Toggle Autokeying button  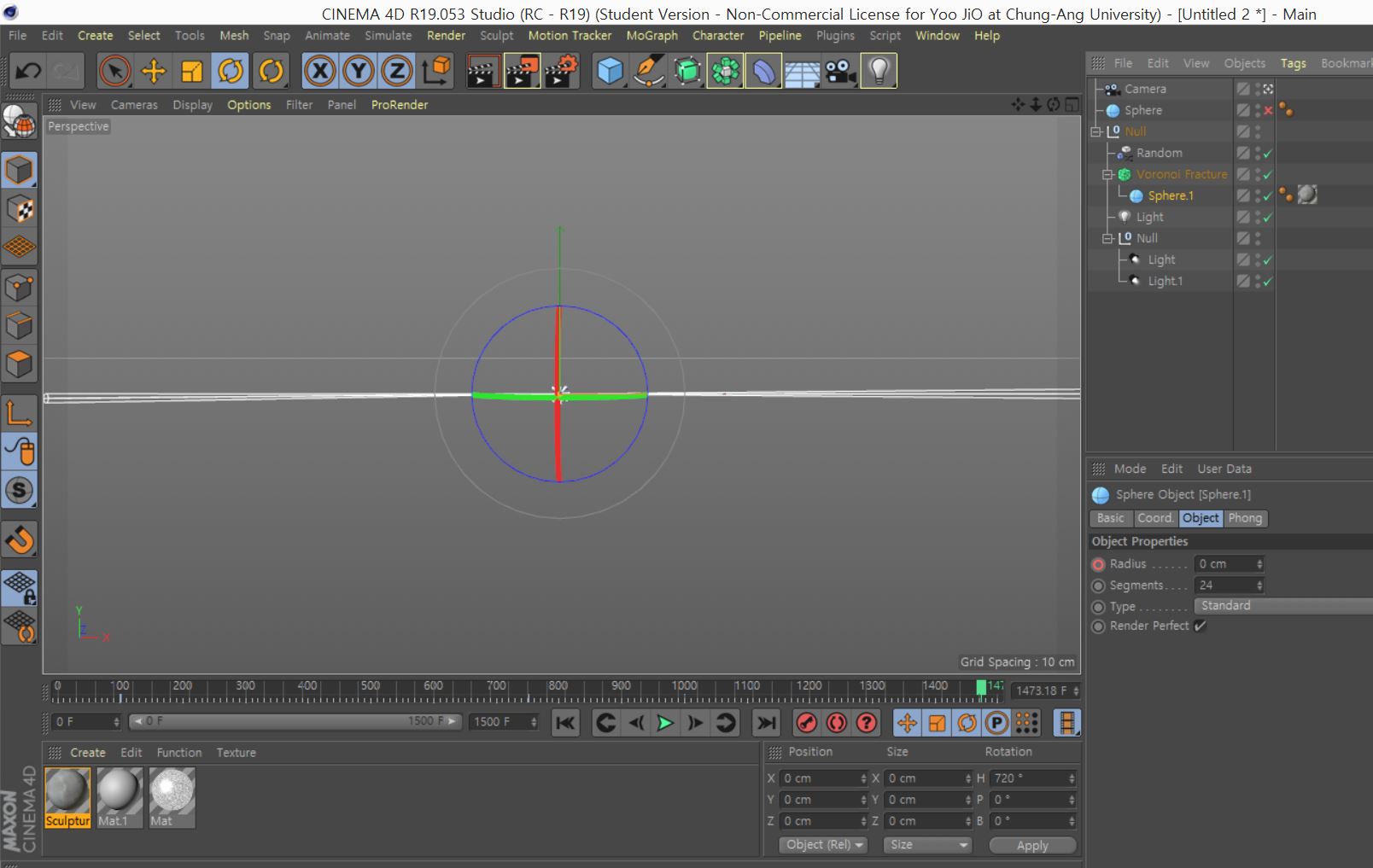[836, 723]
